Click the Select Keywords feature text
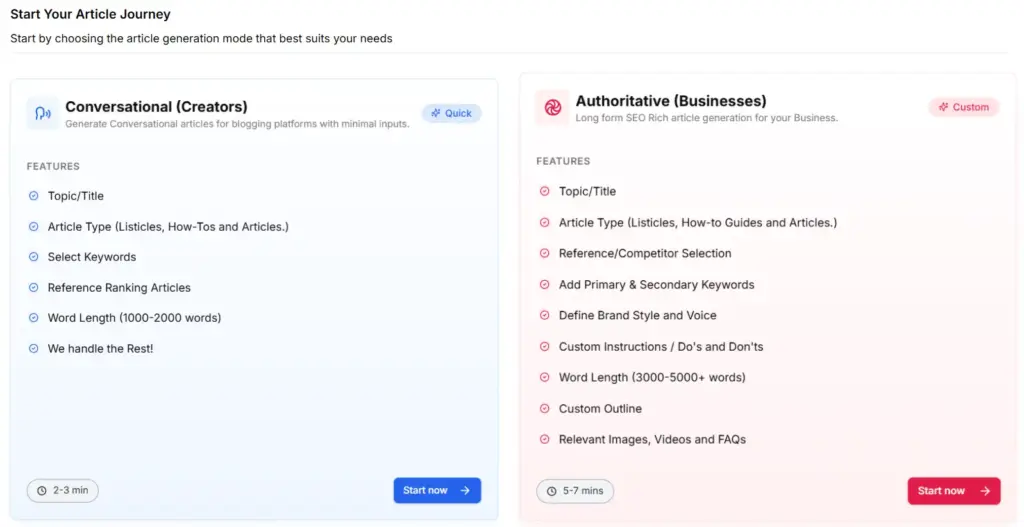The image size is (1024, 527). [92, 257]
